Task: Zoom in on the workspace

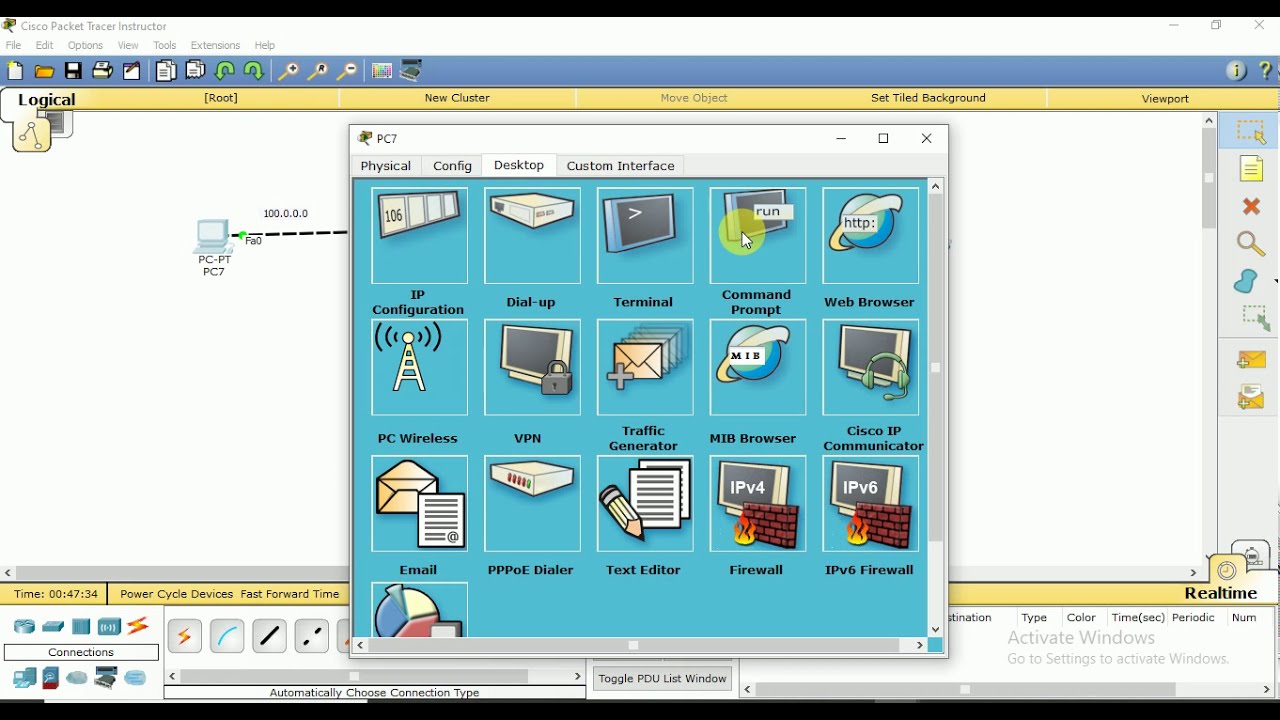Action: tap(288, 71)
